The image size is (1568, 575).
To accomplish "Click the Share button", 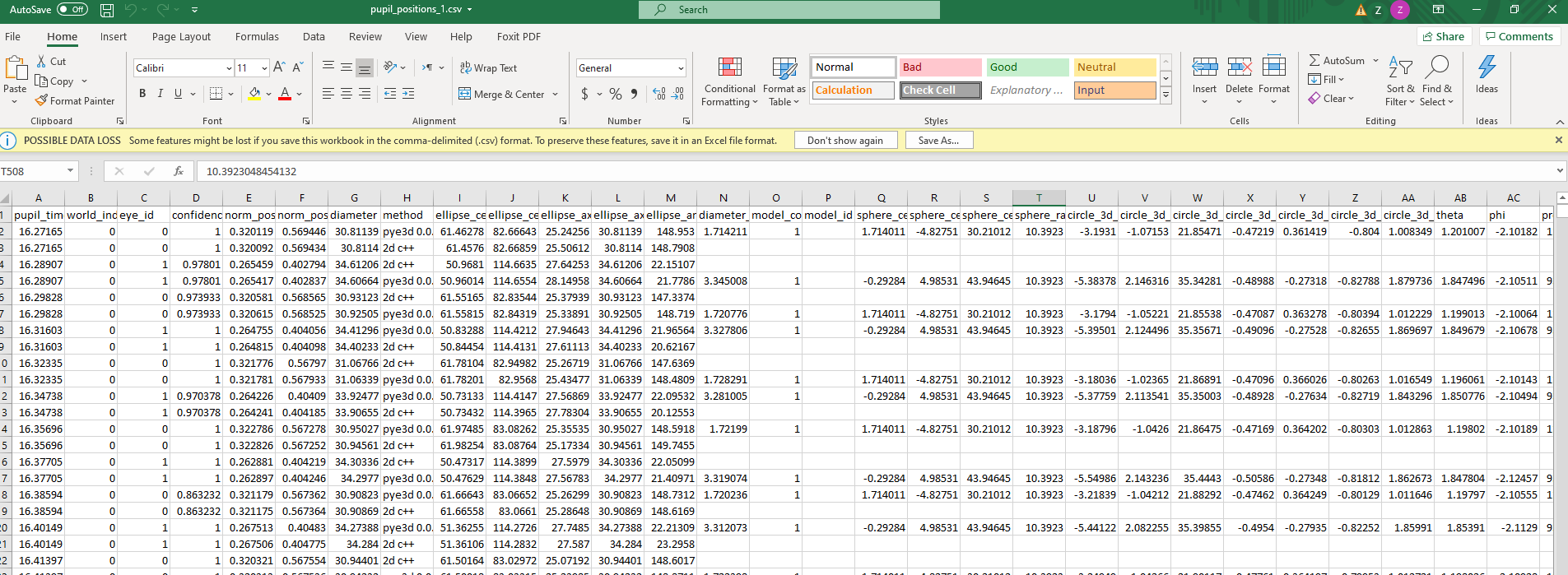I will tap(1443, 36).
